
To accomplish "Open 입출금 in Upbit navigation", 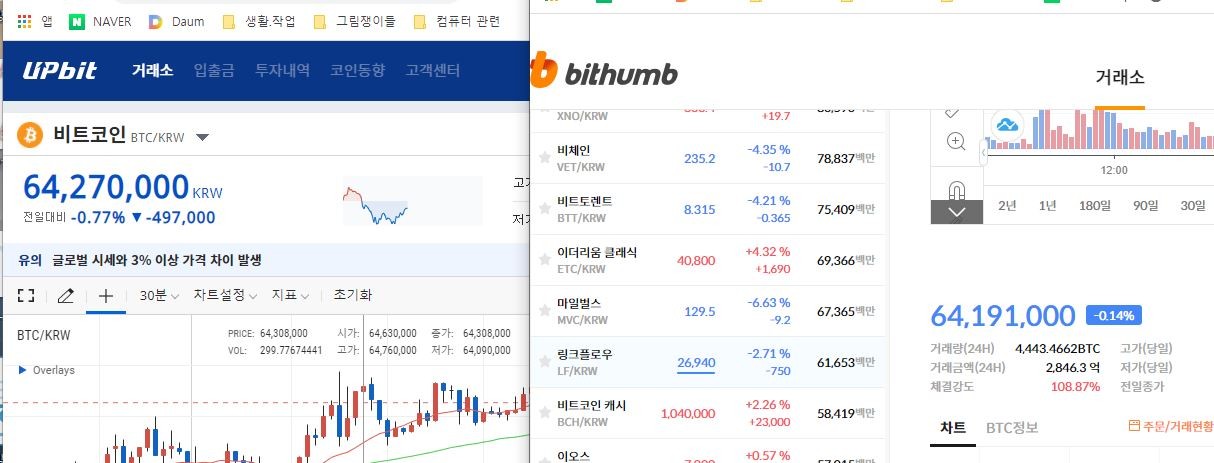I will pos(214,70).
